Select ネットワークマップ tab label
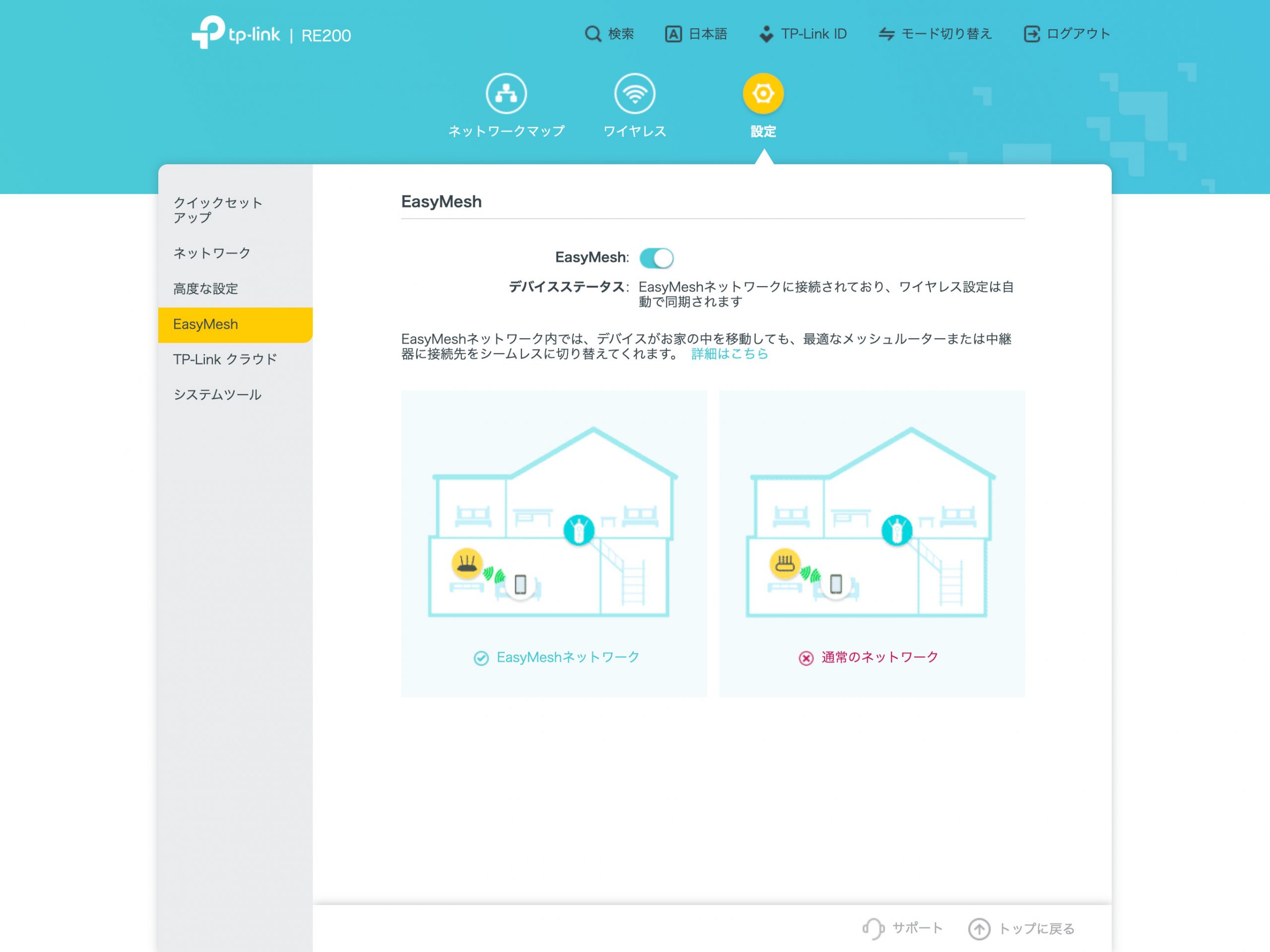1270x952 pixels. coord(506,131)
